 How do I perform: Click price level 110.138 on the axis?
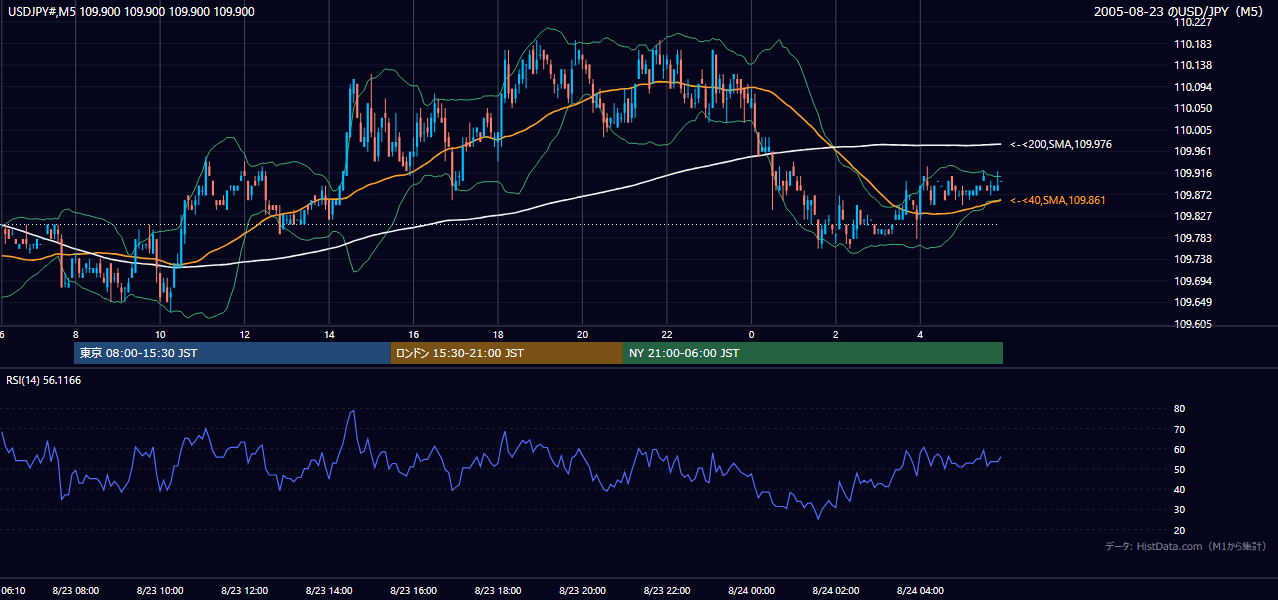tap(1191, 65)
